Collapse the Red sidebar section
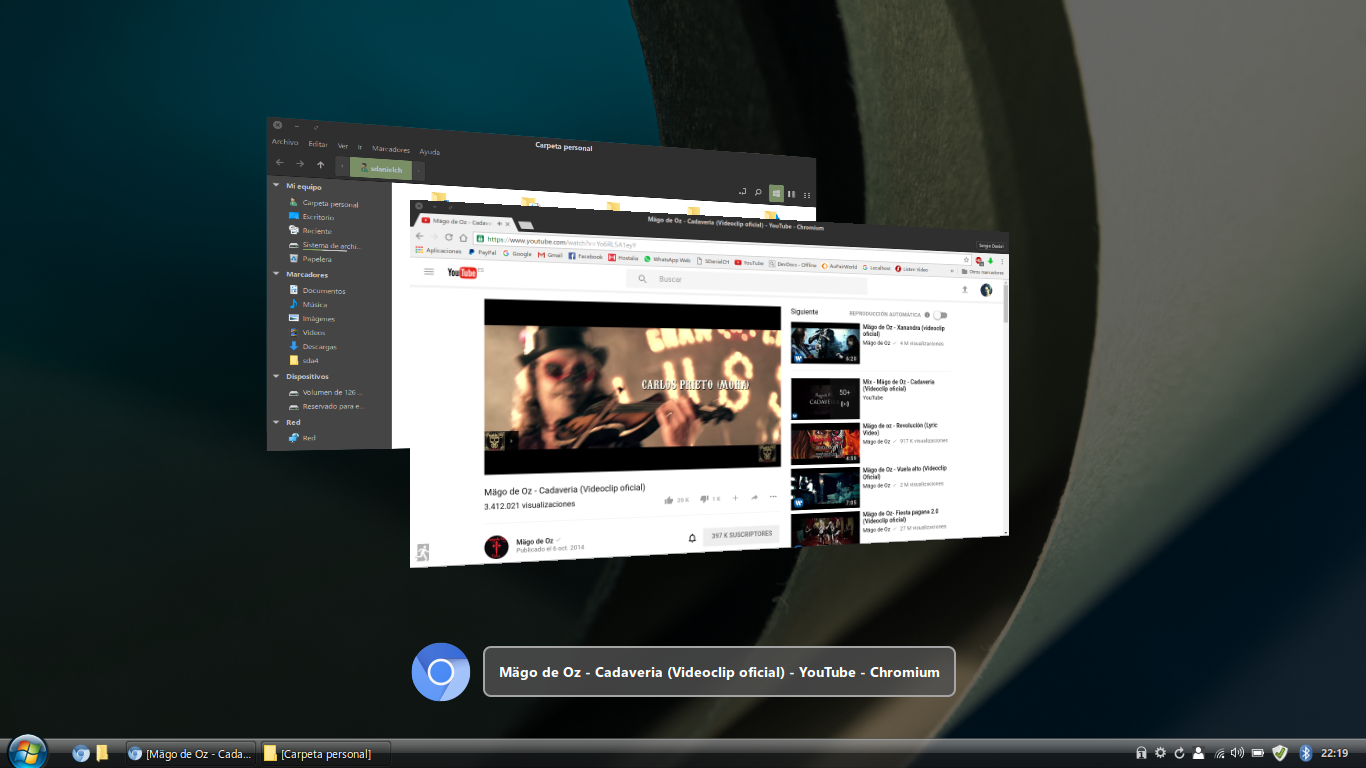 pos(276,422)
